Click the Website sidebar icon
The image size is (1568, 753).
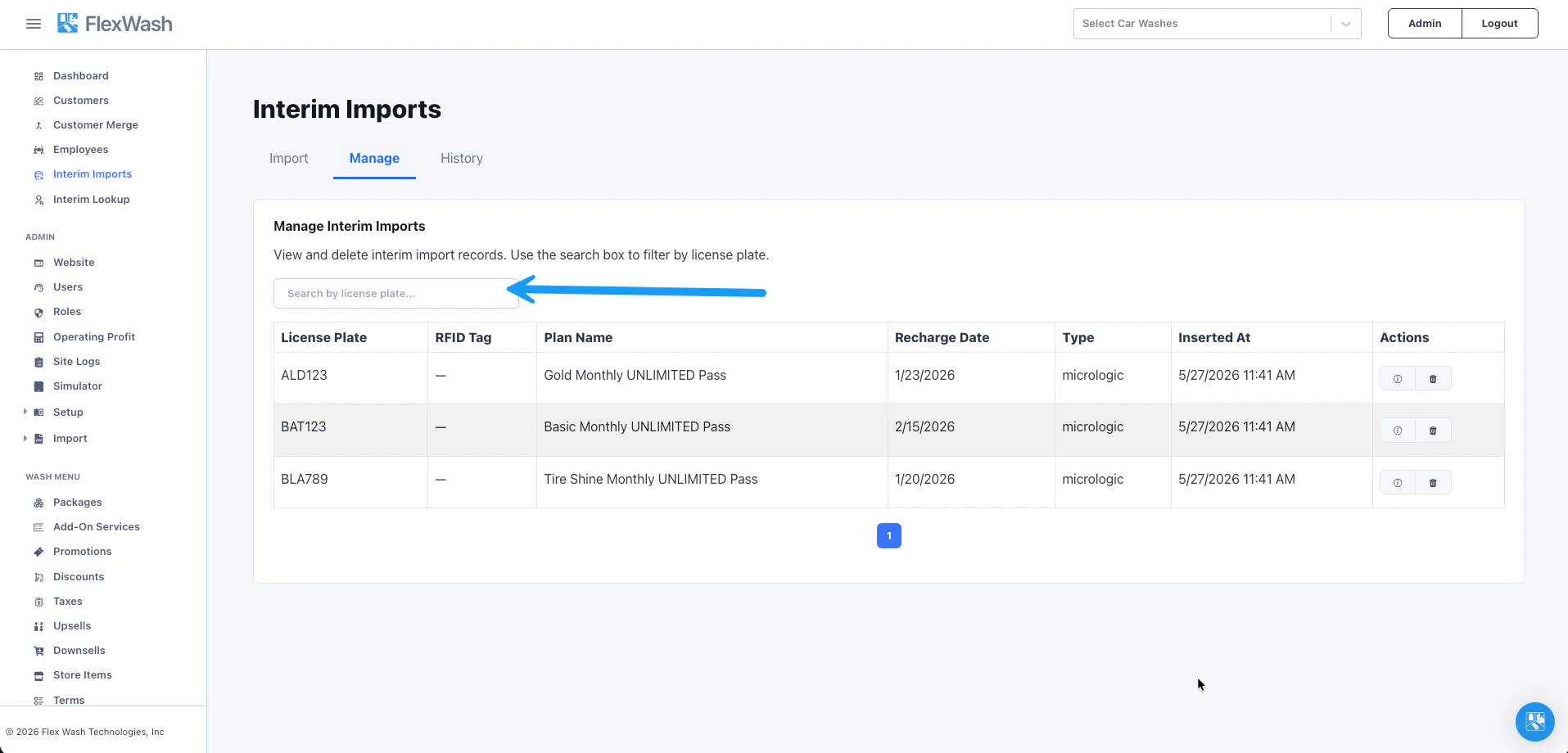click(38, 263)
